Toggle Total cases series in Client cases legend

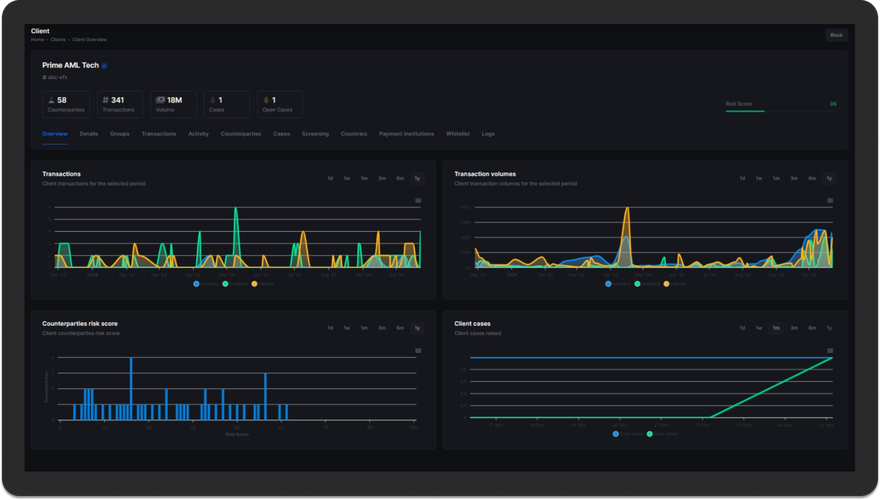(x=628, y=434)
